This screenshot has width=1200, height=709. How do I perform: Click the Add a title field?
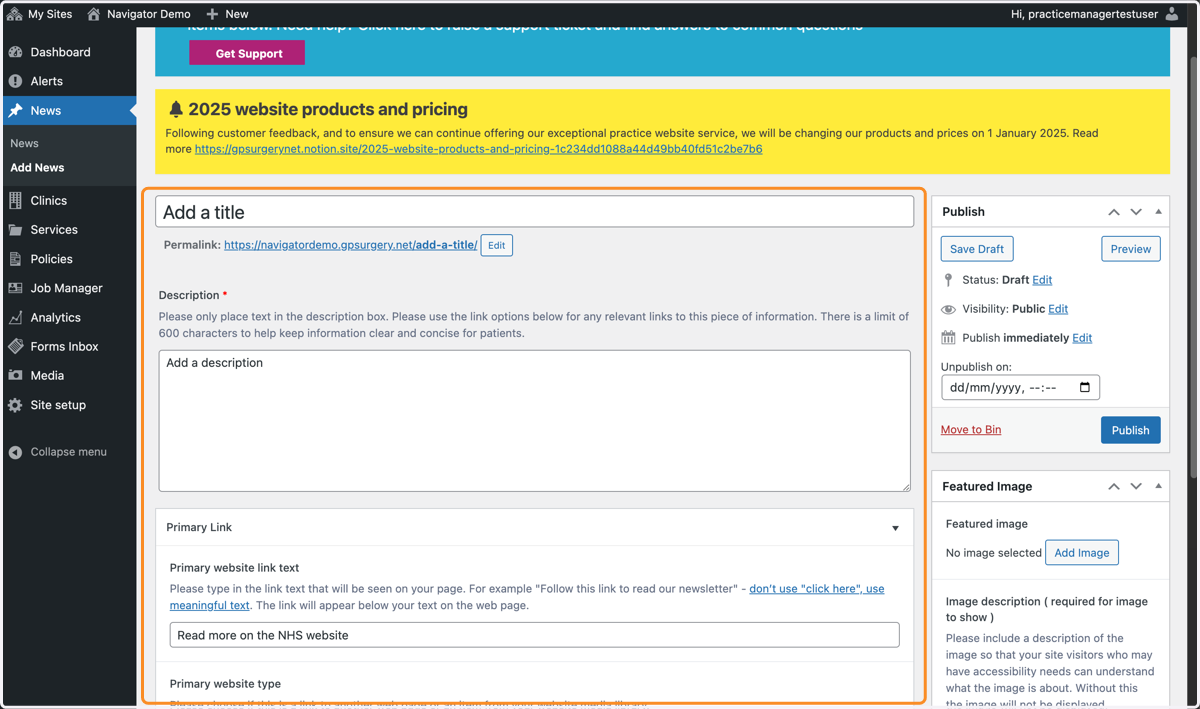tap(534, 212)
